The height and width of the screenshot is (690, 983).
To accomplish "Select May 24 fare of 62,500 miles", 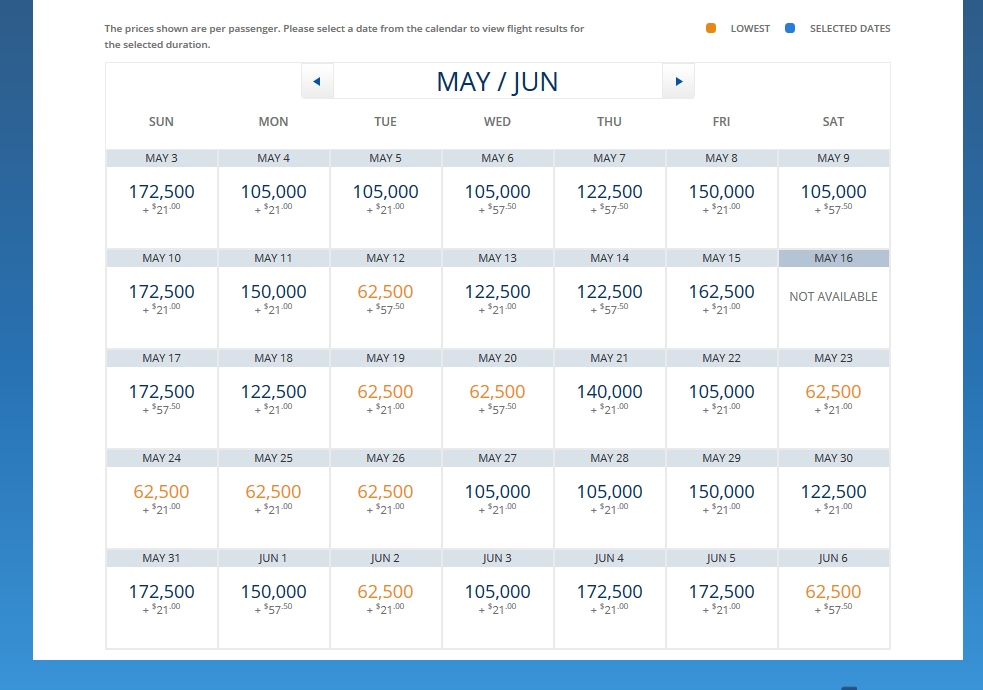I will 161,497.
